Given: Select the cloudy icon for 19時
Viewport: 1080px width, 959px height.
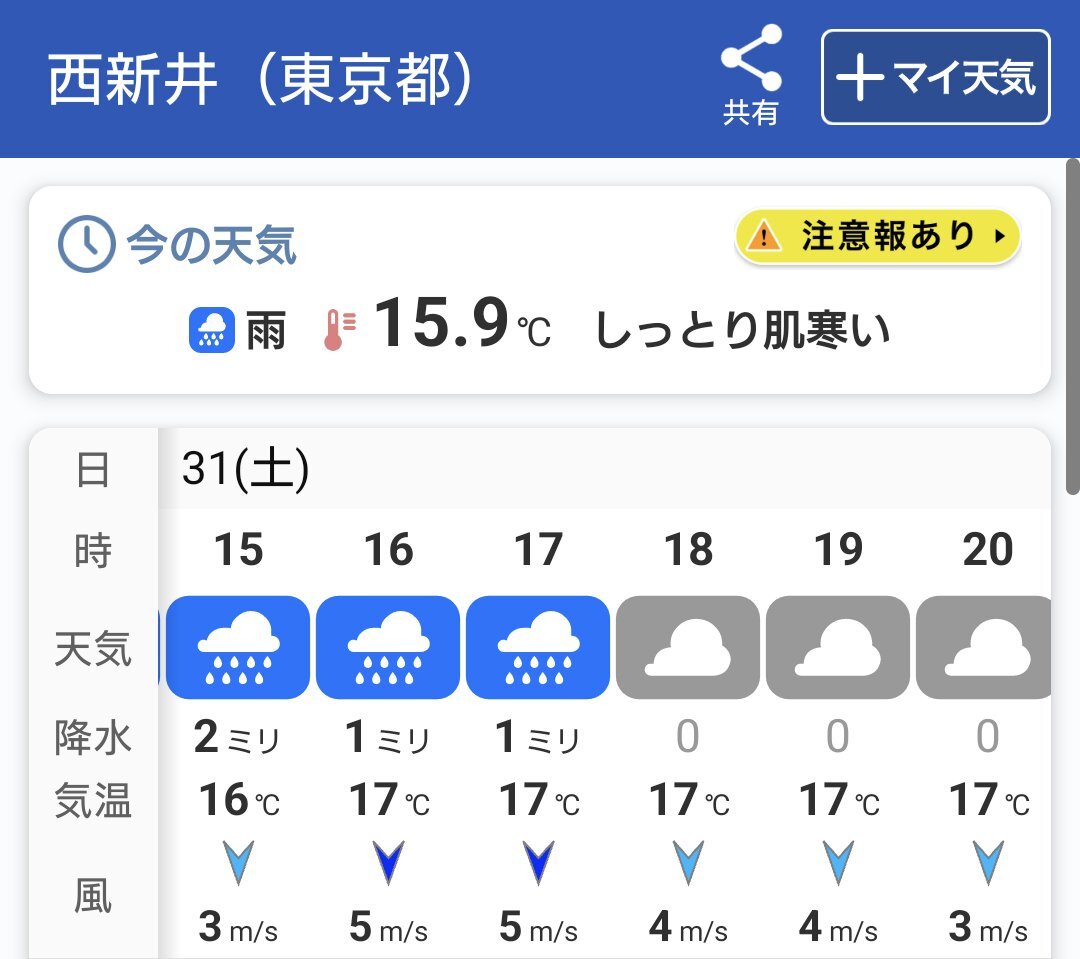Looking at the screenshot, I should [x=838, y=647].
